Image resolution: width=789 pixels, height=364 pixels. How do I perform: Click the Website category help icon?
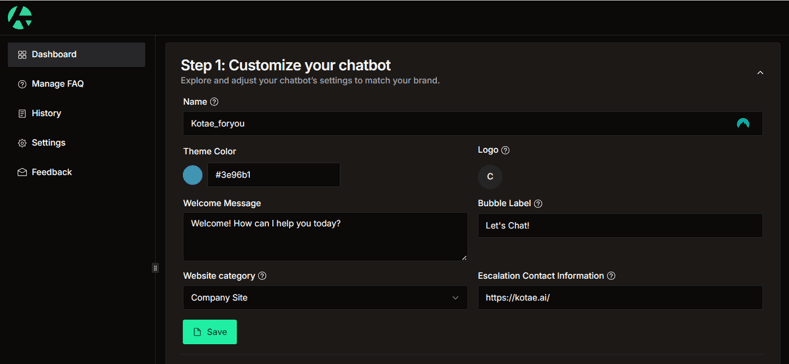point(262,276)
